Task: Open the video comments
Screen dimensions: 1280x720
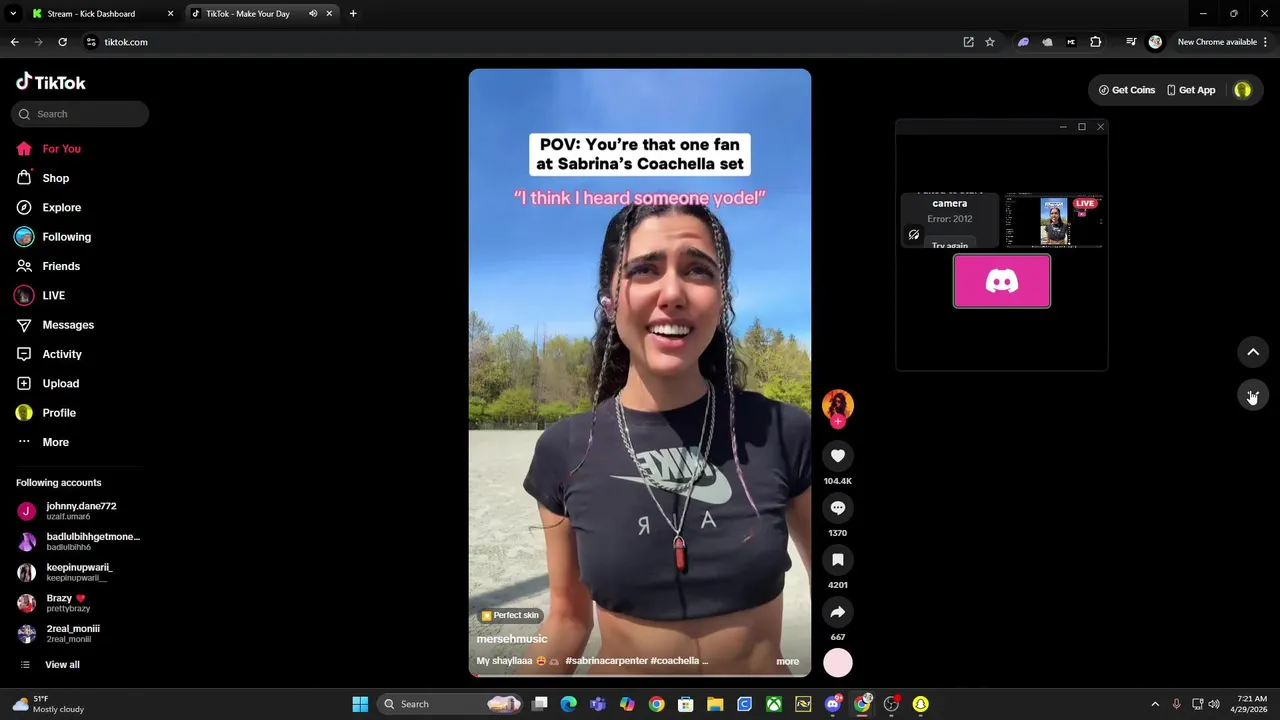Action: tap(838, 508)
